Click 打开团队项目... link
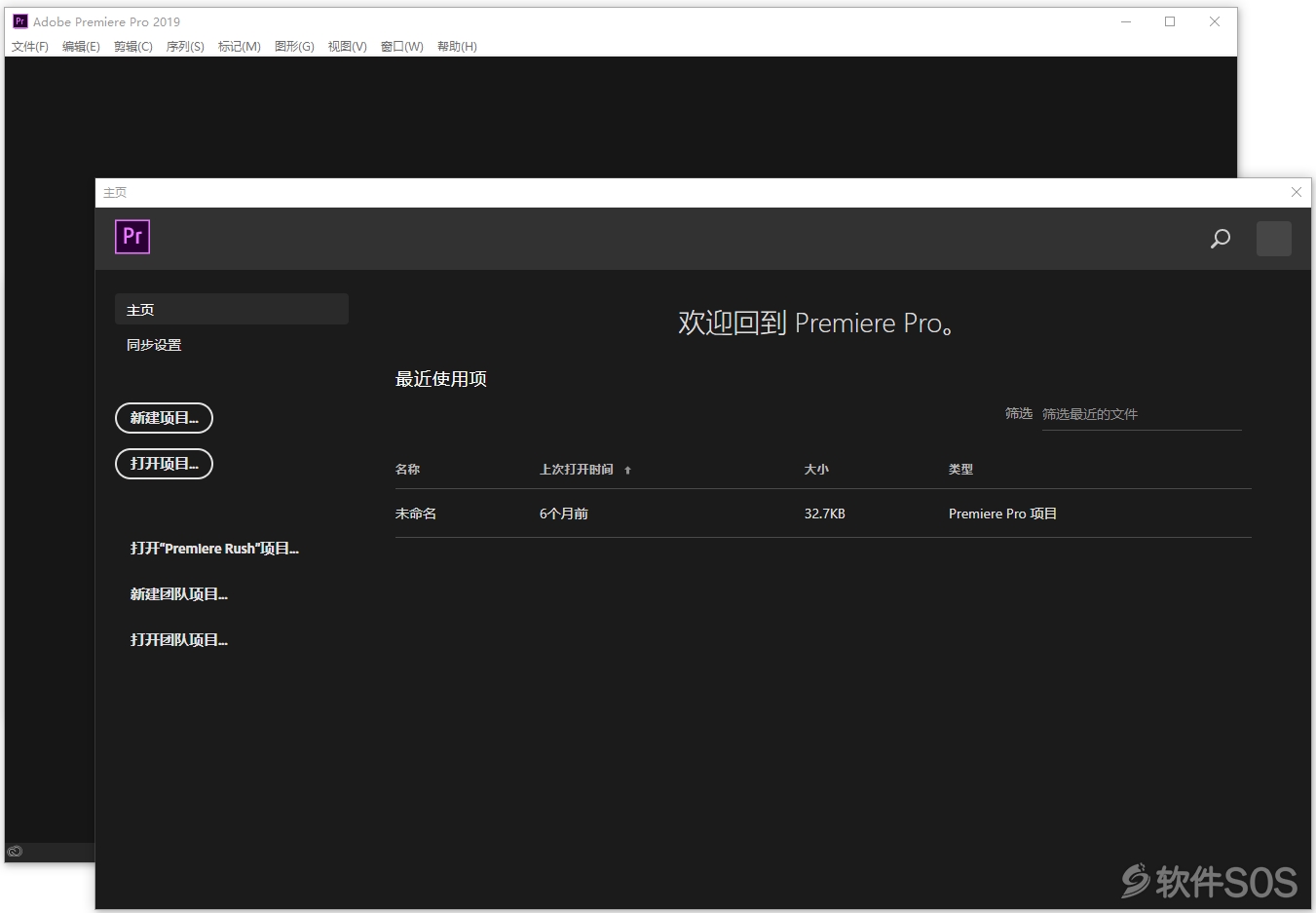This screenshot has height=913, width=1316. (179, 640)
